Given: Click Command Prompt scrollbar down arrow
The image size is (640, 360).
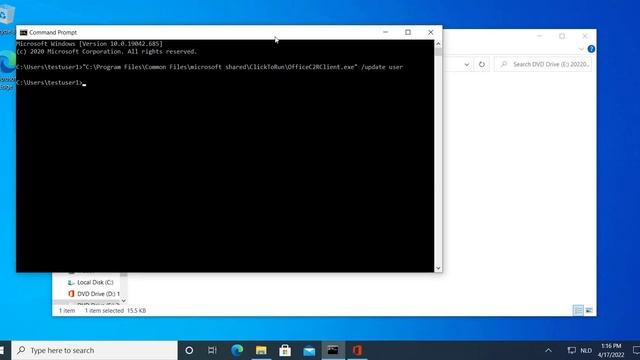Looking at the screenshot, I should (x=438, y=268).
